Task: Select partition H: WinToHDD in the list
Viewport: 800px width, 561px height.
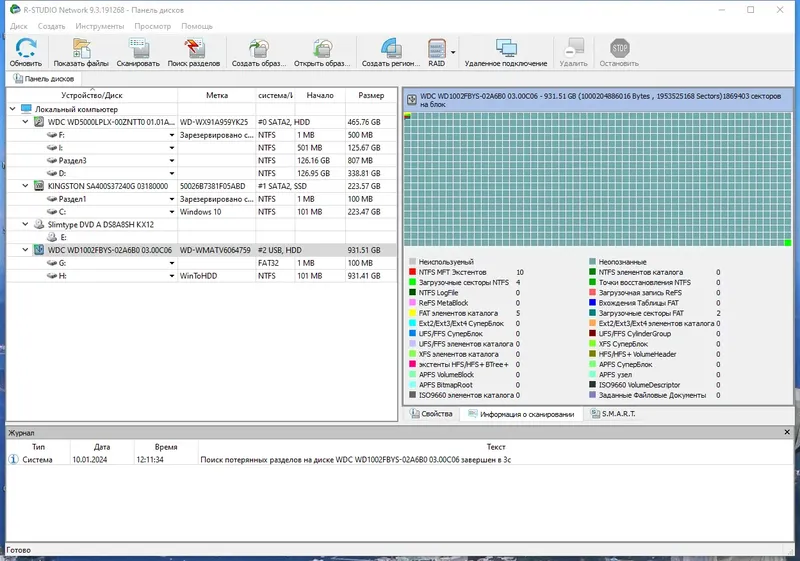Action: (63, 276)
